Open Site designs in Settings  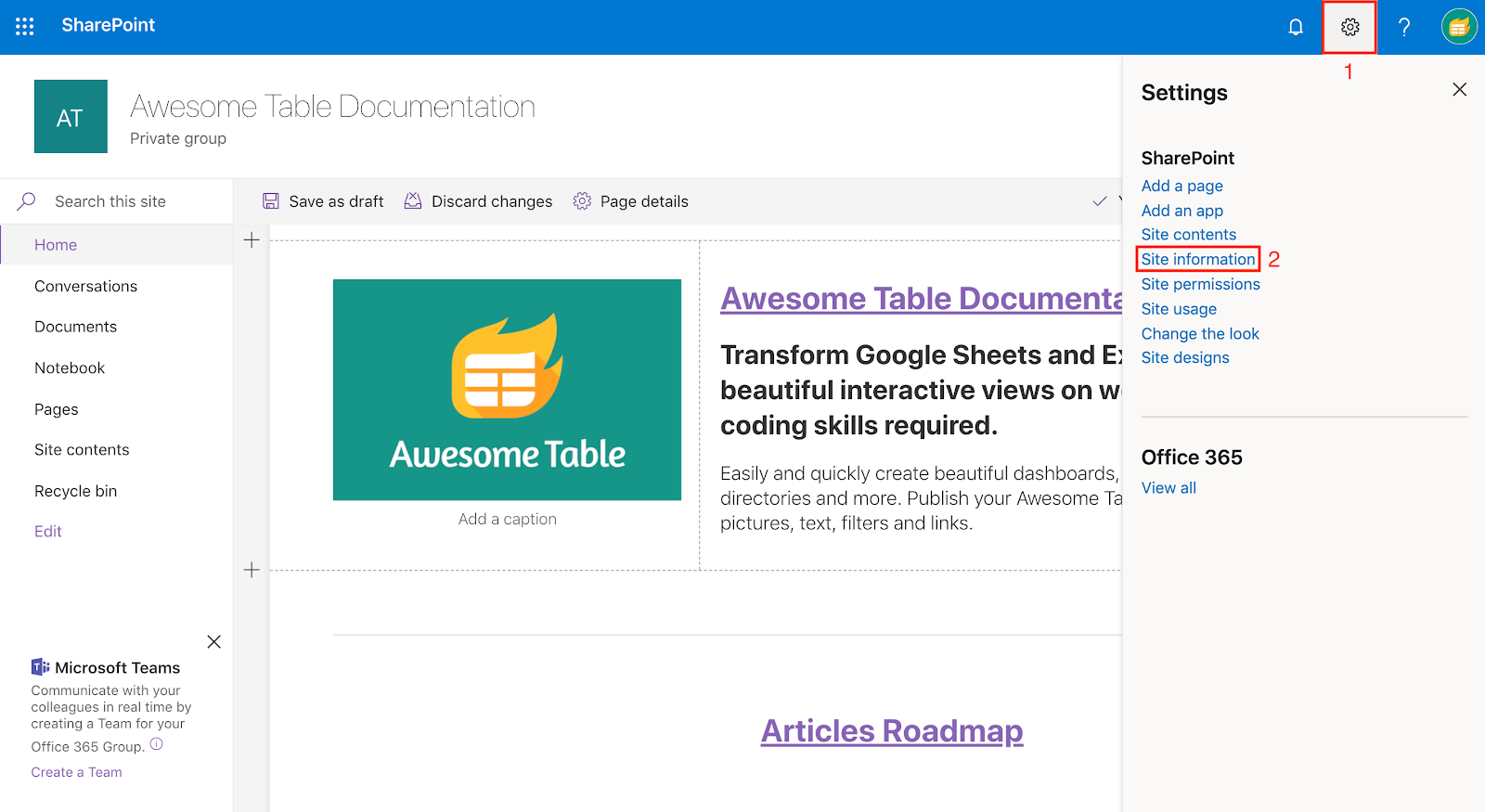click(x=1185, y=357)
